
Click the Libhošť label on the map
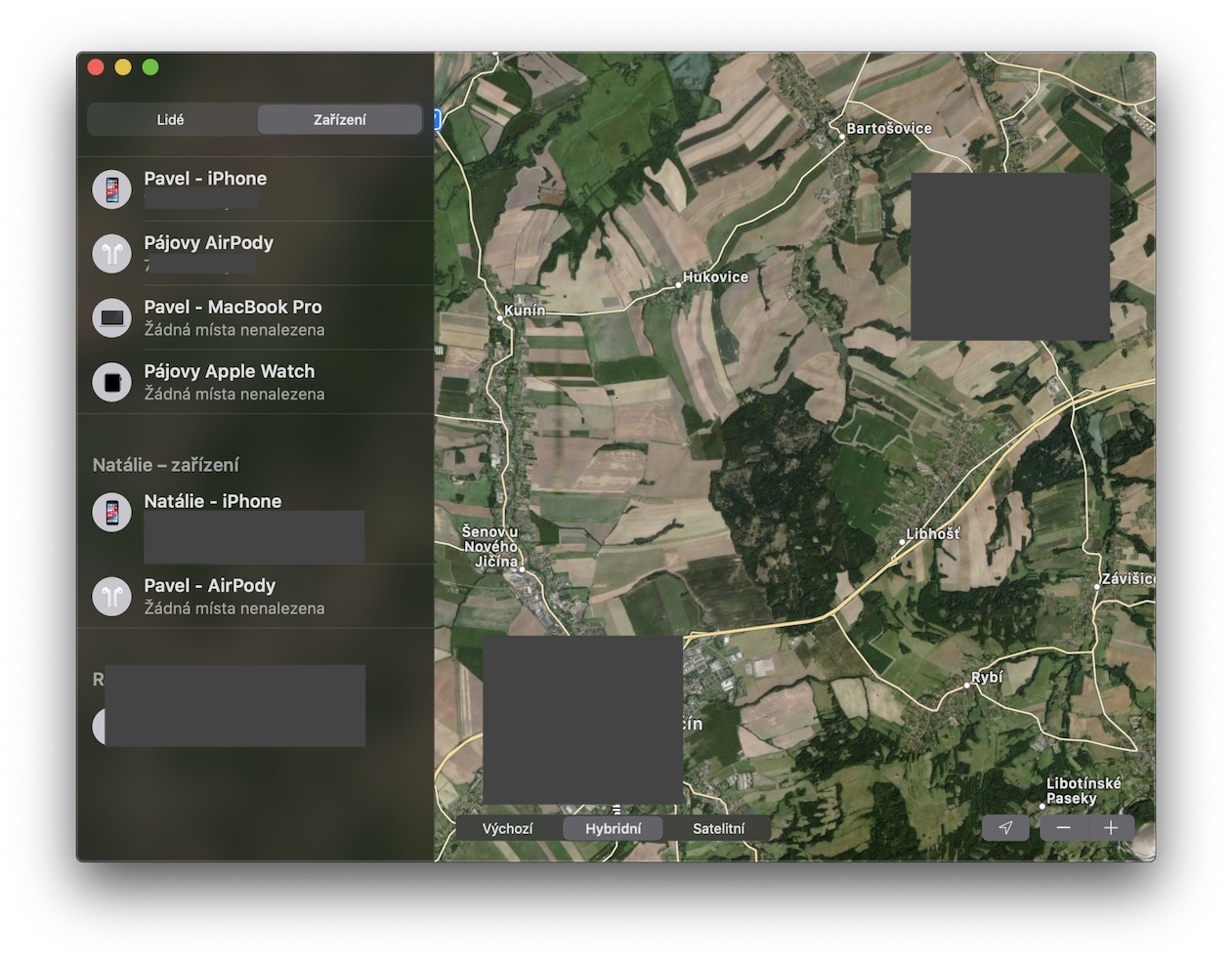coord(933,533)
